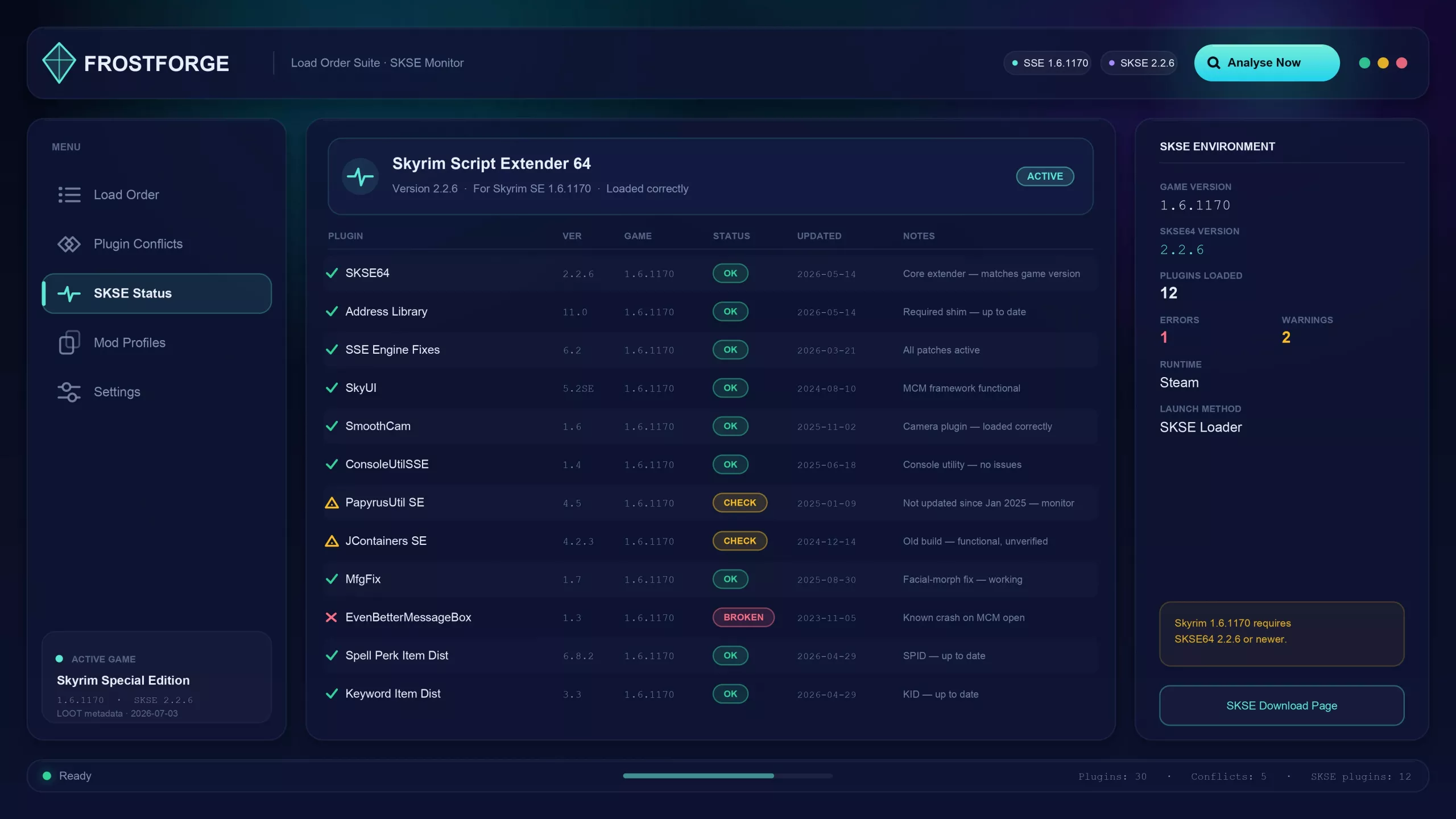Click the yellow window control dot

(1383, 63)
